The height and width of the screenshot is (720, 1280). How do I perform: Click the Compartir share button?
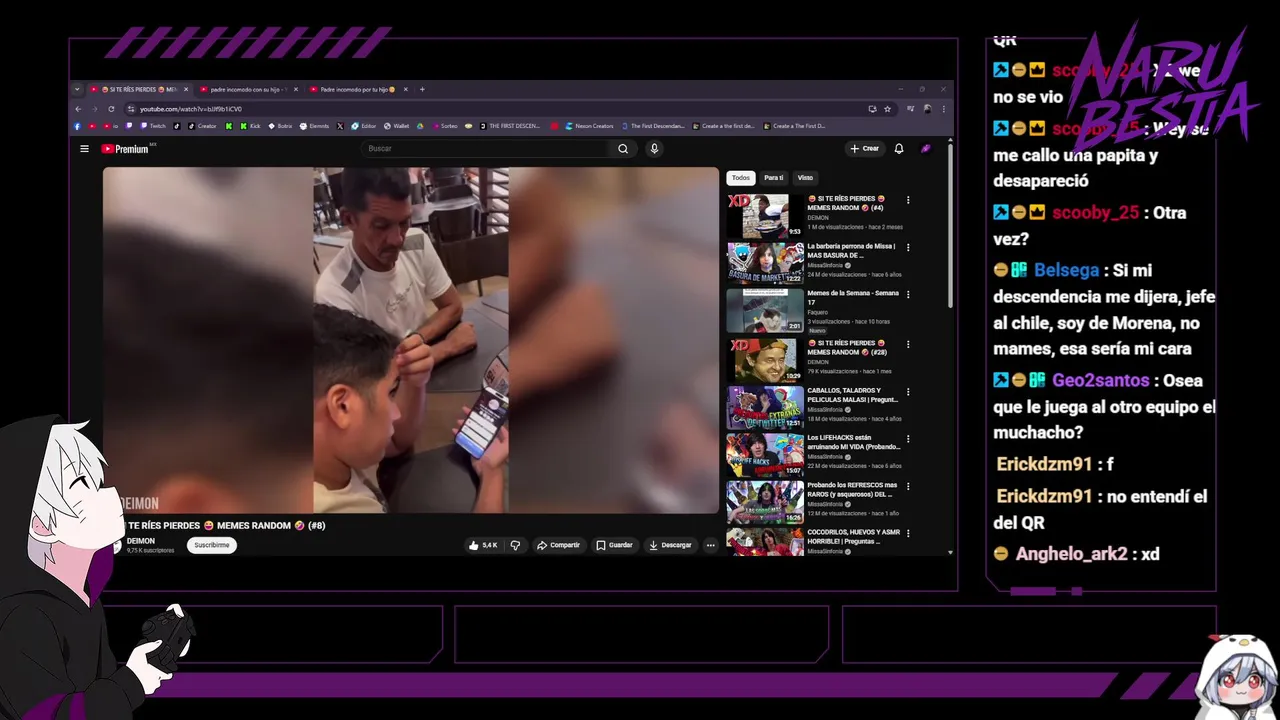click(558, 545)
